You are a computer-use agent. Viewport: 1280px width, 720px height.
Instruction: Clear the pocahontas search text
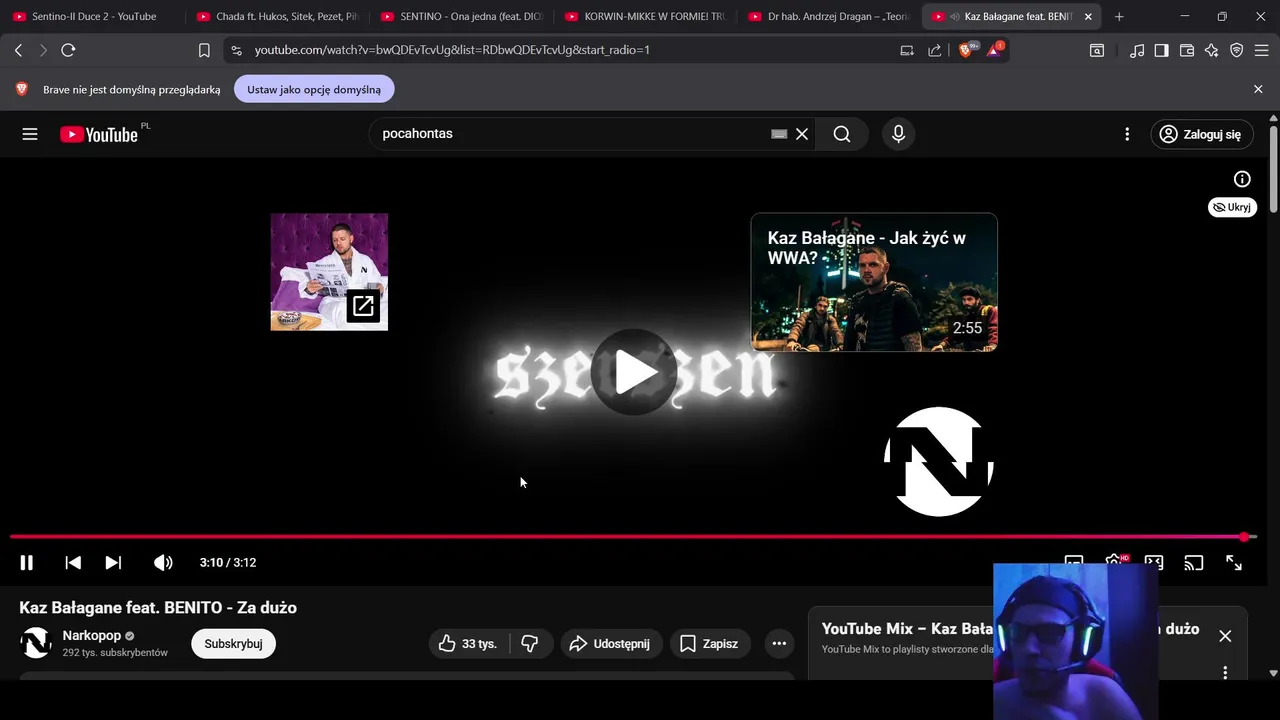802,134
